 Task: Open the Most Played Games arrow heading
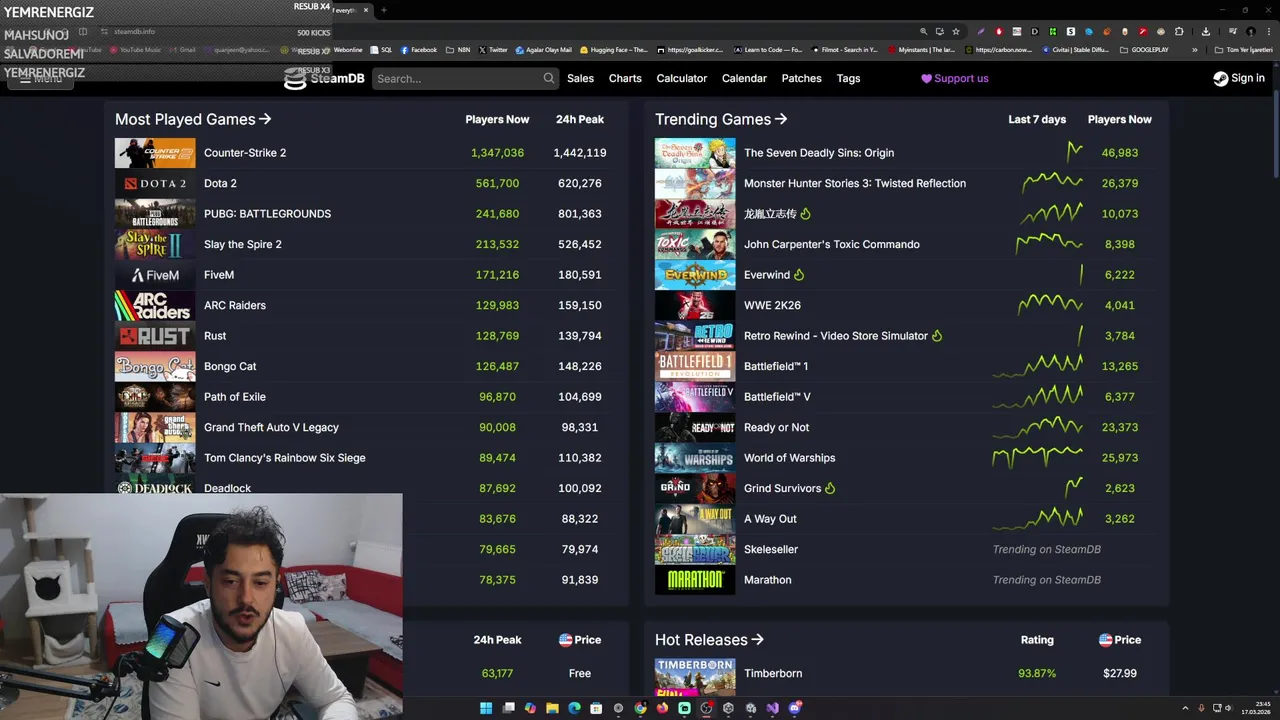pyautogui.click(x=193, y=119)
